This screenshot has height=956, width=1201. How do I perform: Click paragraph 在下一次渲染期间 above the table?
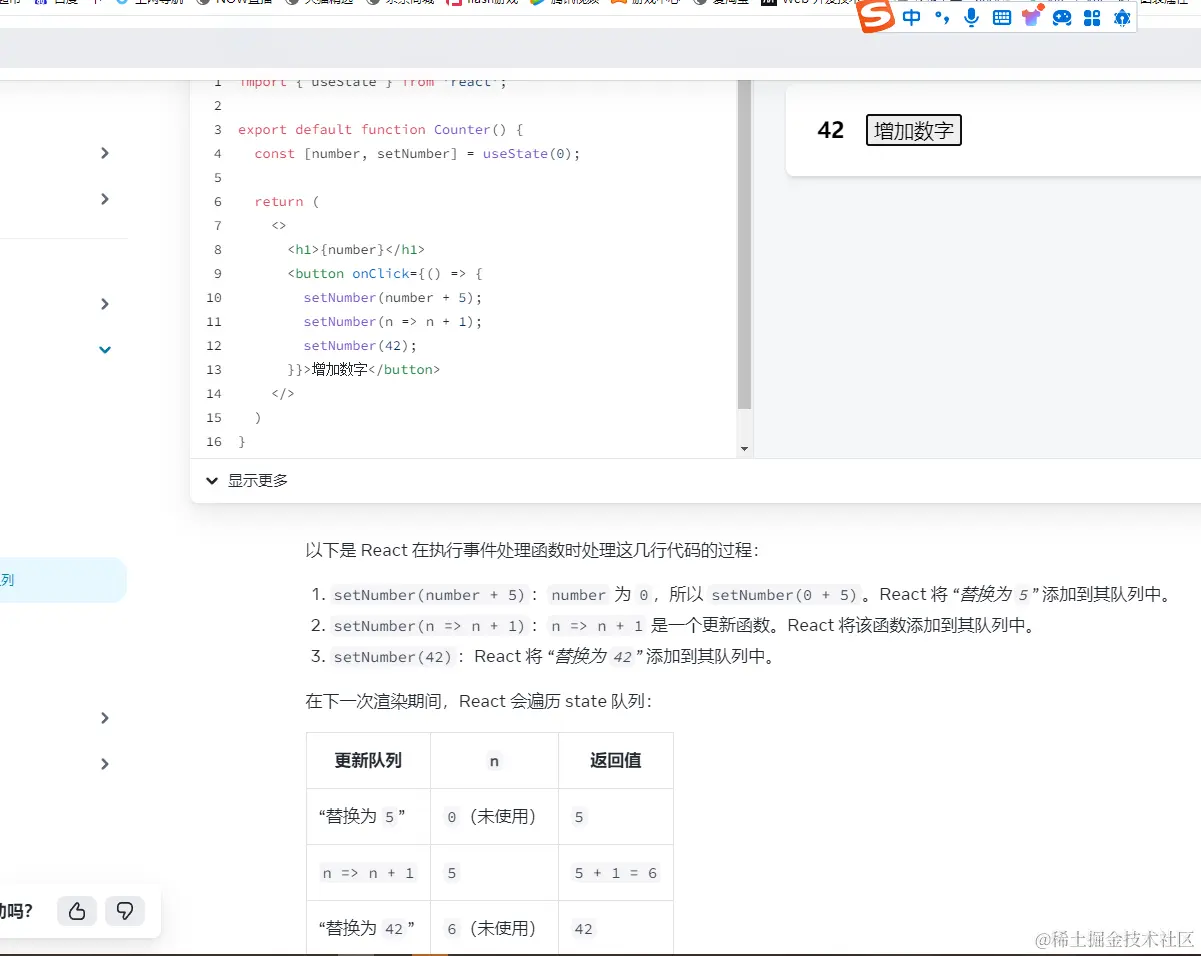pos(479,701)
